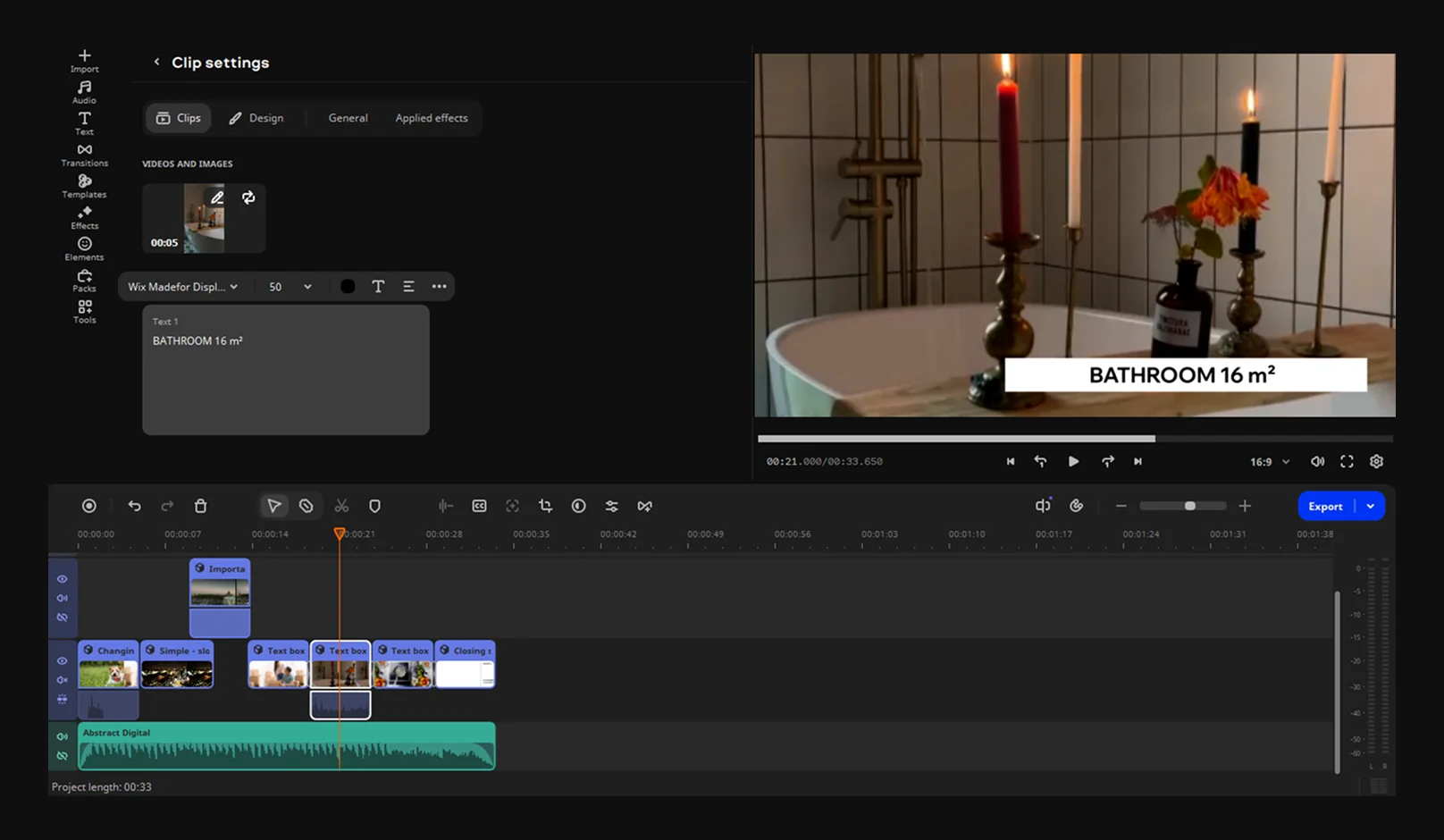Open more text options ellipsis
The height and width of the screenshot is (840, 1444).
(439, 287)
